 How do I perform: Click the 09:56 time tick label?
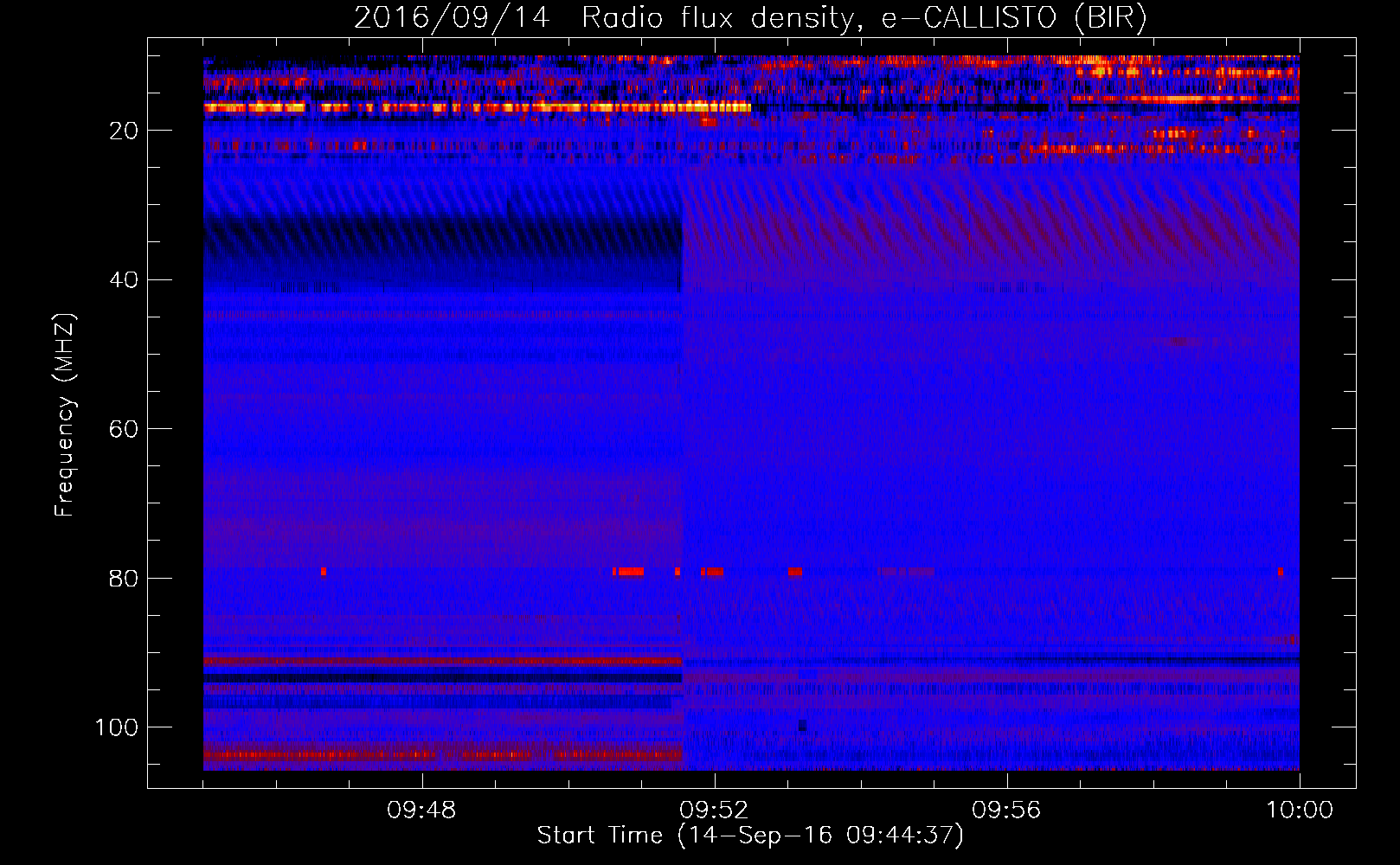(x=1006, y=811)
